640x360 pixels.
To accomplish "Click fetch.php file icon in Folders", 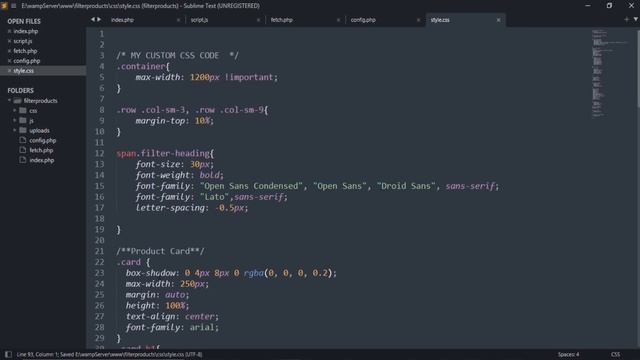I will point(23,150).
